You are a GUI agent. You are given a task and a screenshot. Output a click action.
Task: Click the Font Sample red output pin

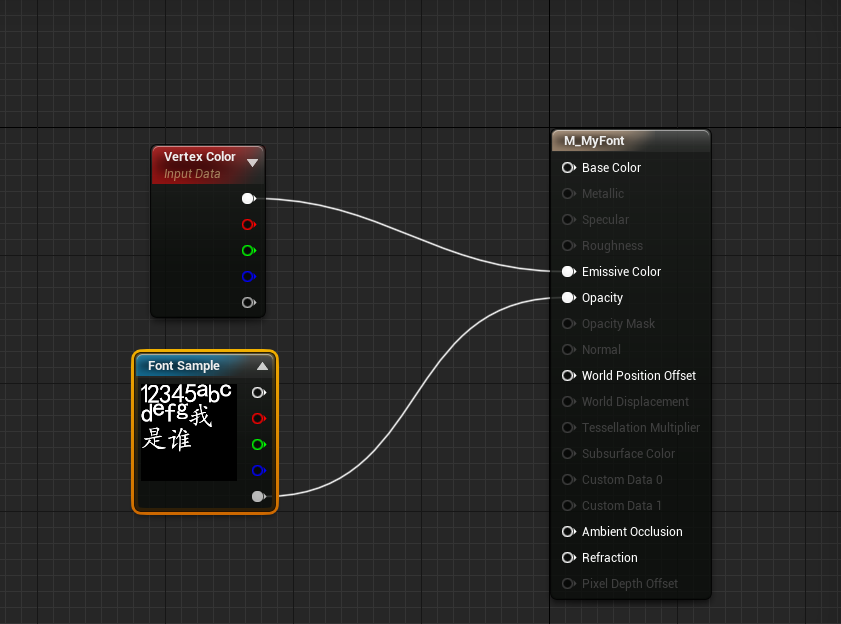pos(259,419)
